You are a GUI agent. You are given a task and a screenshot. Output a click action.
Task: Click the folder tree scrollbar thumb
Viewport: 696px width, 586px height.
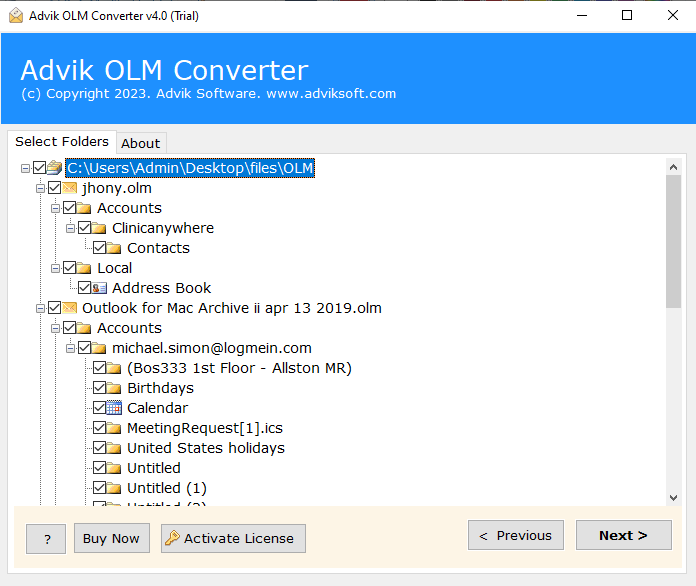[673, 241]
